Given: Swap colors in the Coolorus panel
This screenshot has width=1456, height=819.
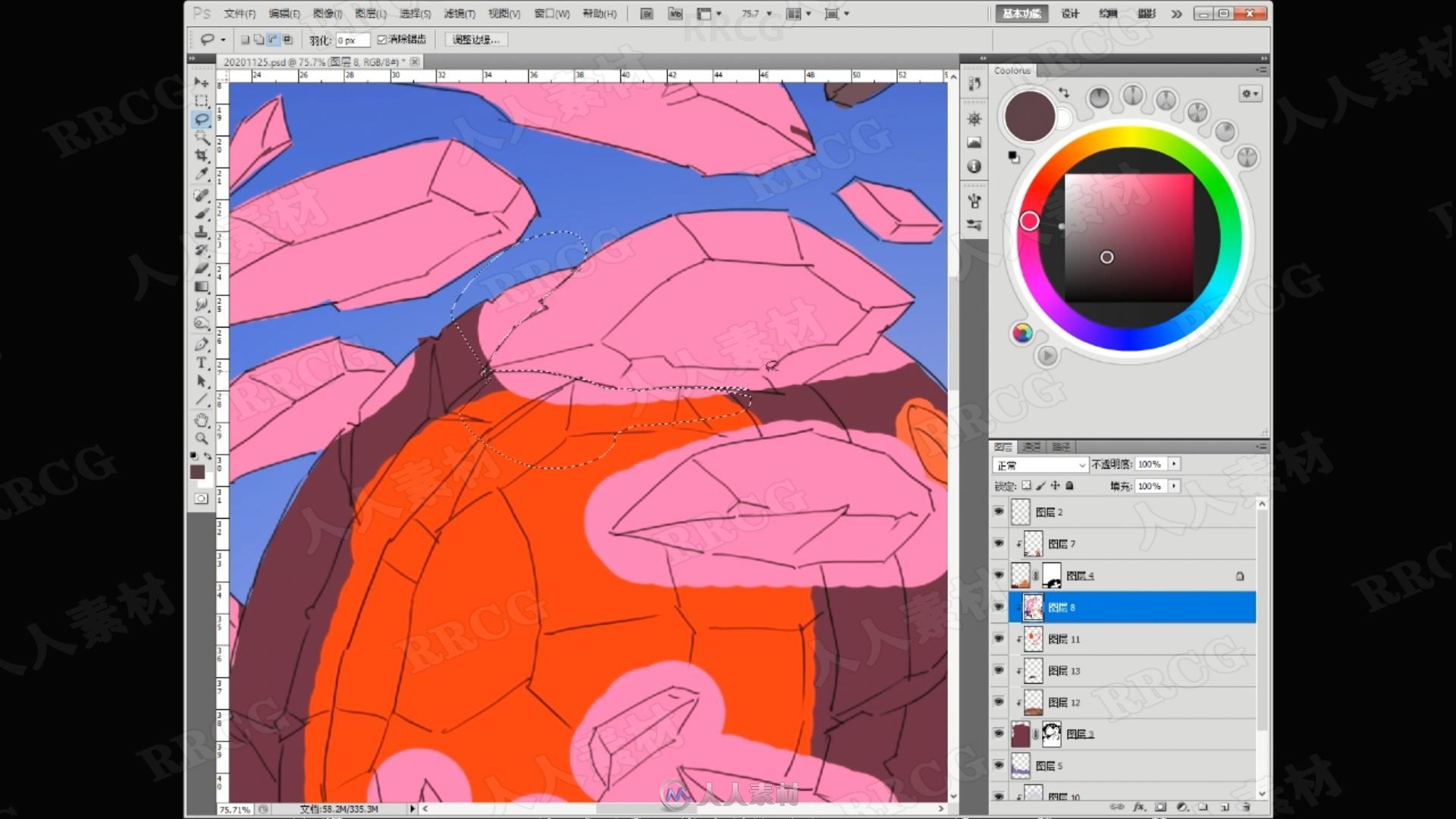Looking at the screenshot, I should pyautogui.click(x=1064, y=93).
